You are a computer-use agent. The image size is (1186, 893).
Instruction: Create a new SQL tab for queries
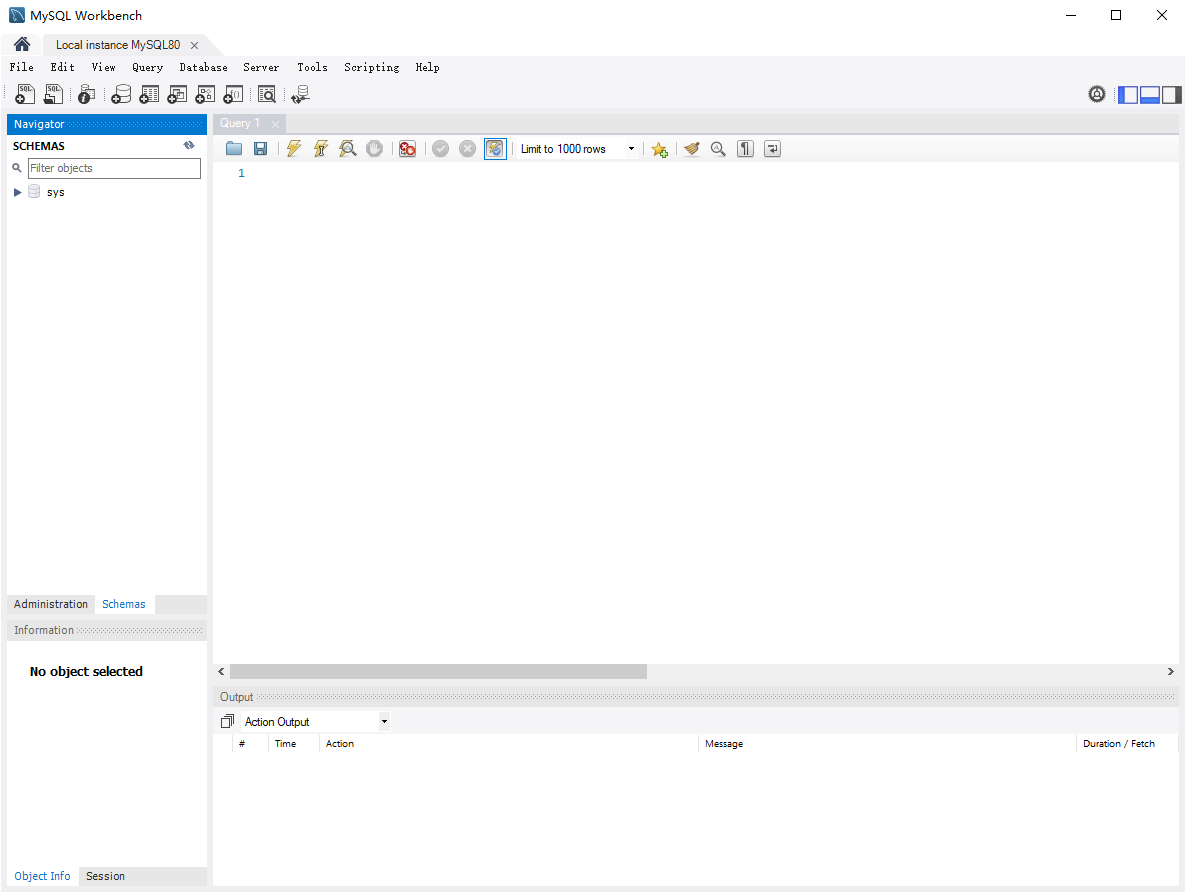[x=25, y=95]
